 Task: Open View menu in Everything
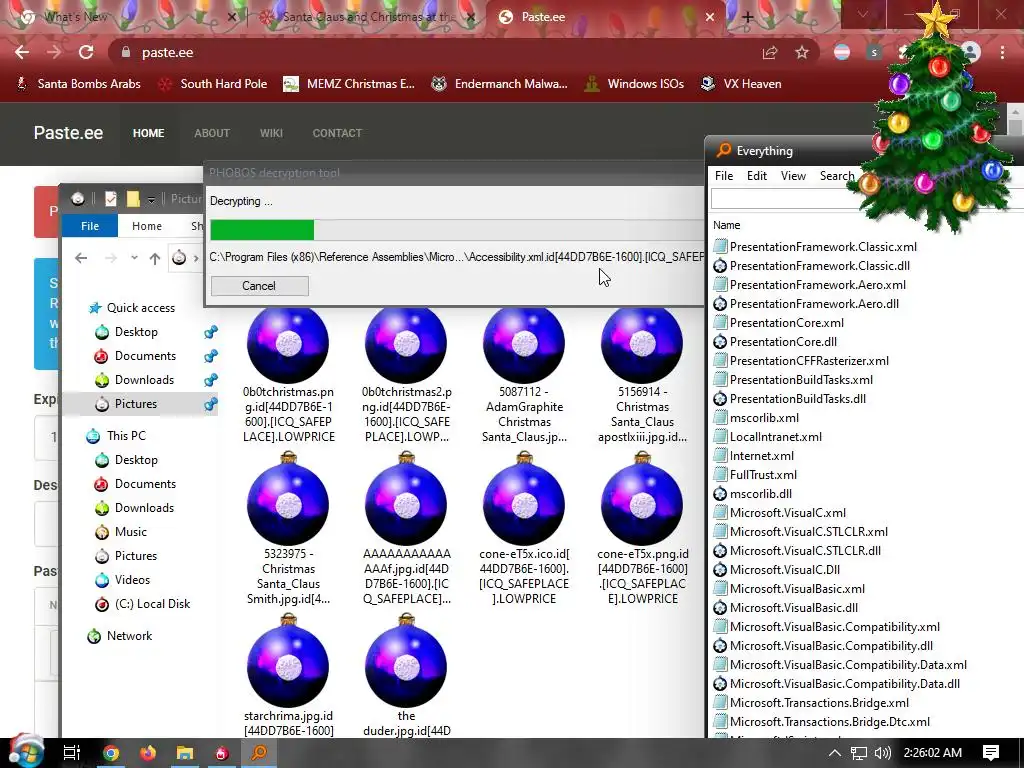point(793,176)
